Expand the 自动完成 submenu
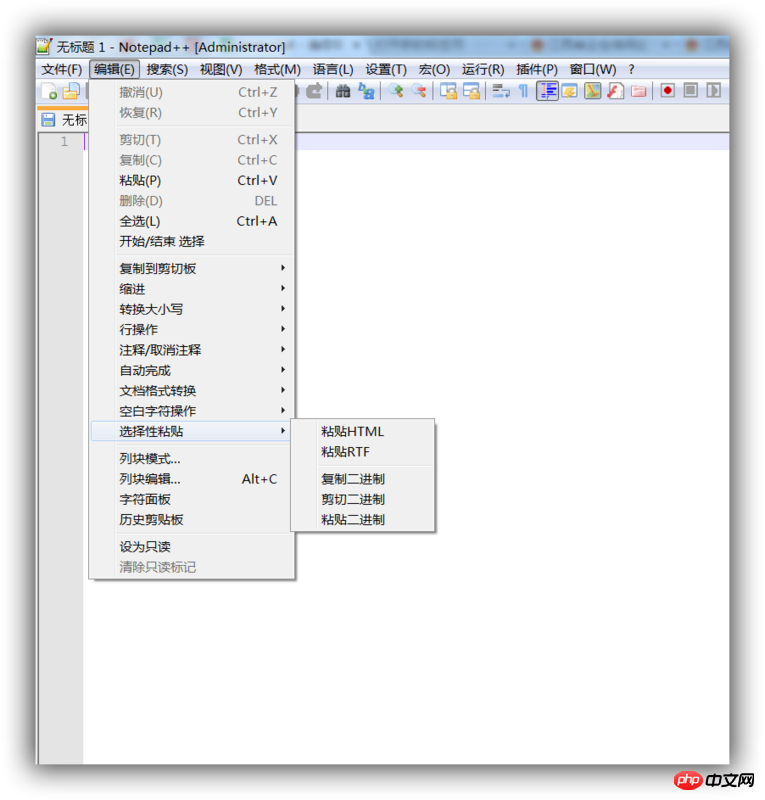Screen dimensions: 765x800 click(x=192, y=370)
